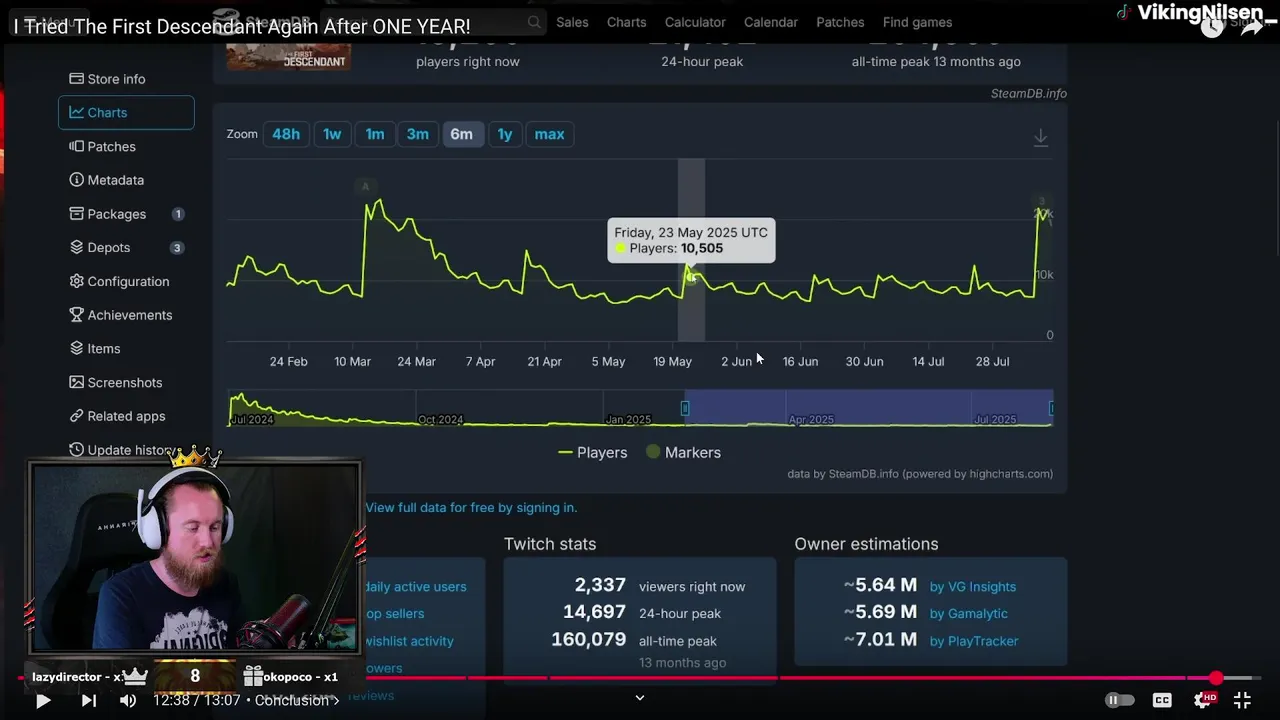Click the SteamDB search magnifier icon
Screen dimensions: 1280x720
(534, 22)
